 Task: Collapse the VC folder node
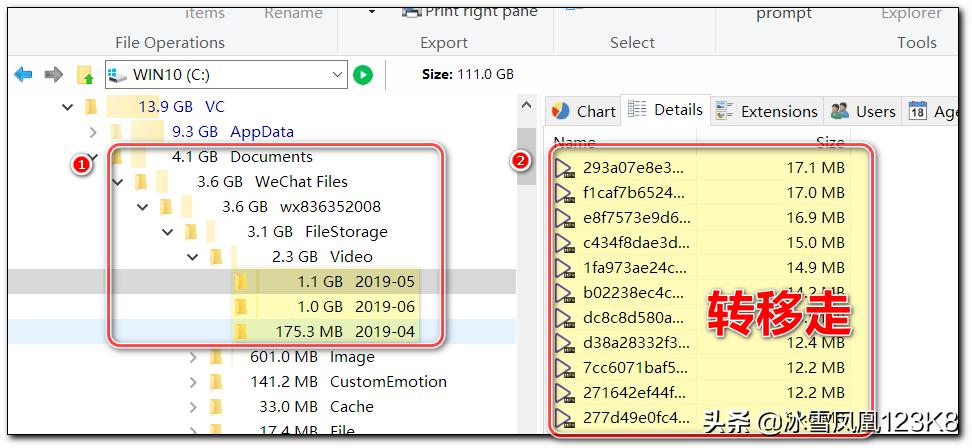pyautogui.click(x=68, y=107)
